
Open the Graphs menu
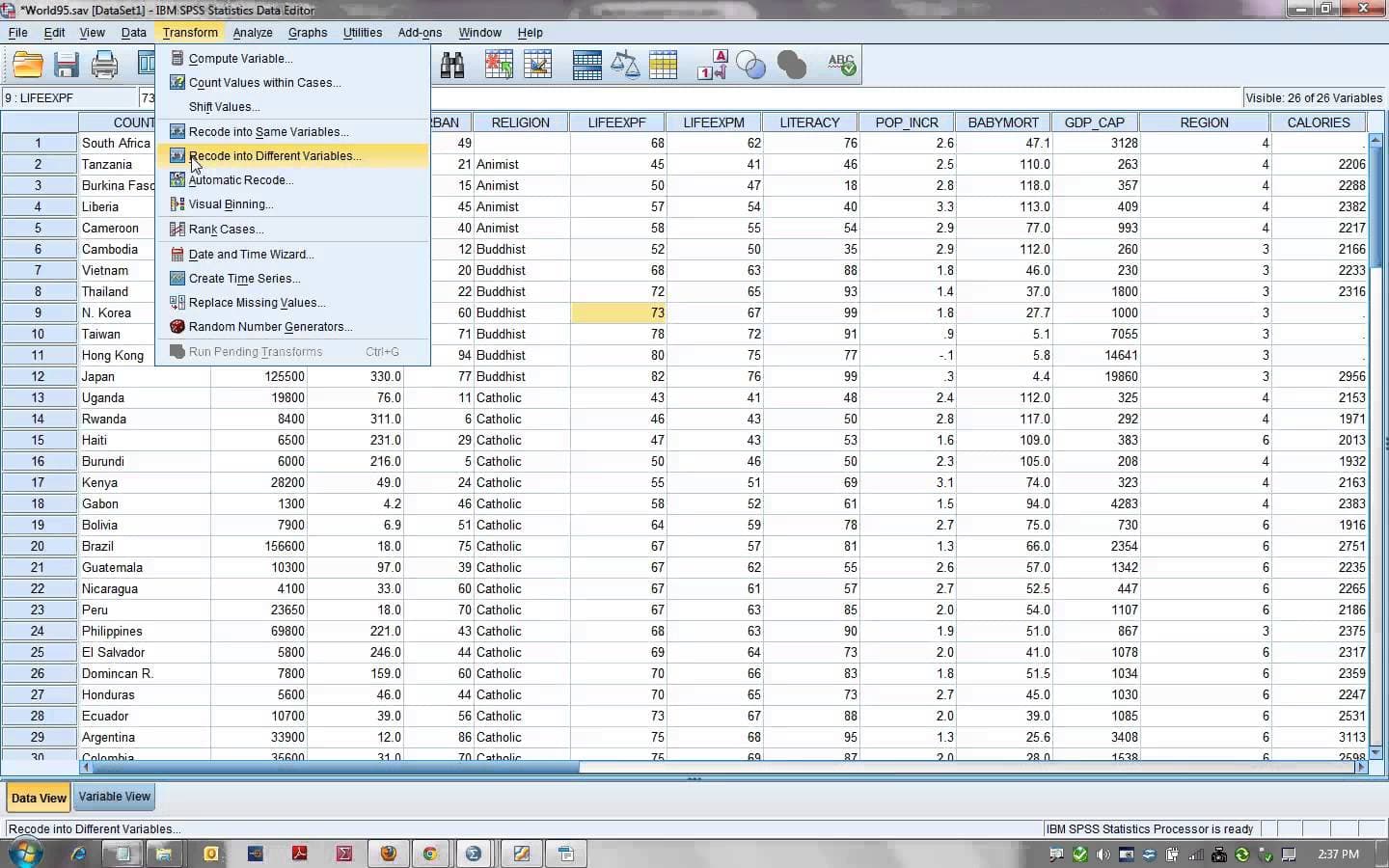pyautogui.click(x=308, y=32)
